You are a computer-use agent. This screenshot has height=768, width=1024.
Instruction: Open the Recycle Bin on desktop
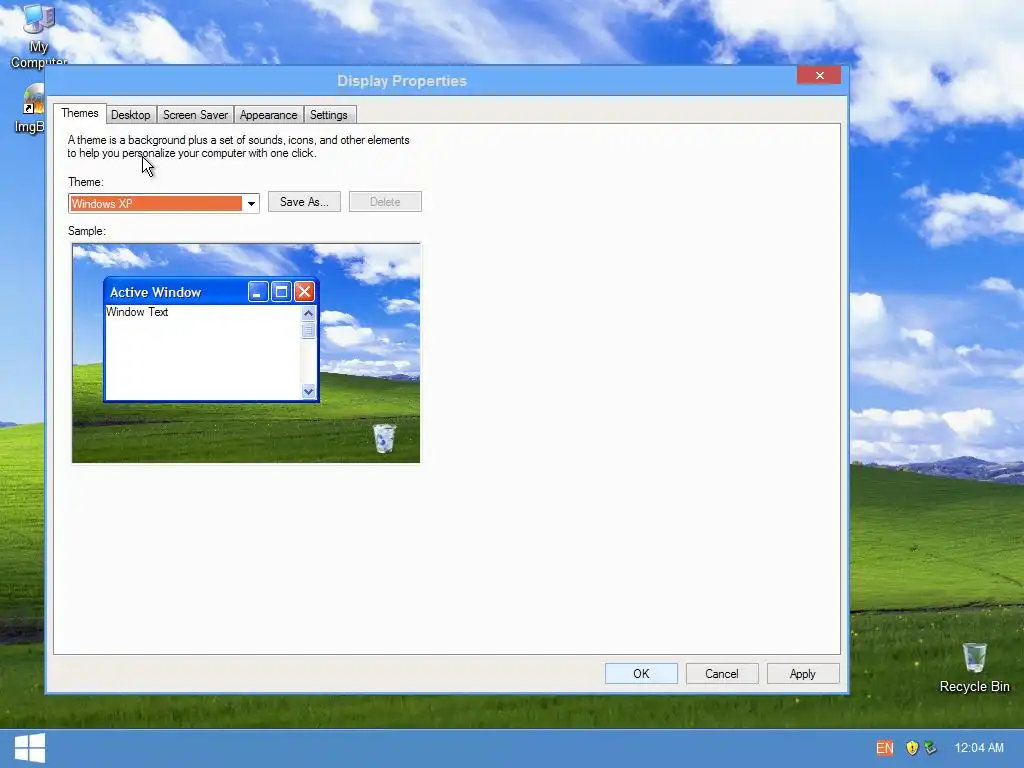click(974, 667)
